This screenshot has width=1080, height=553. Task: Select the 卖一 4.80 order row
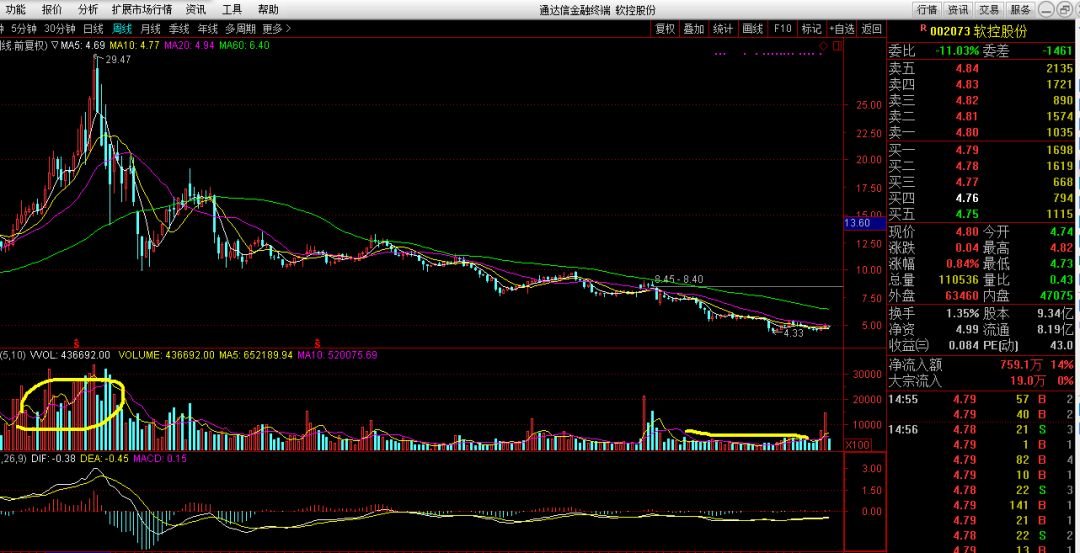pyautogui.click(x=981, y=132)
